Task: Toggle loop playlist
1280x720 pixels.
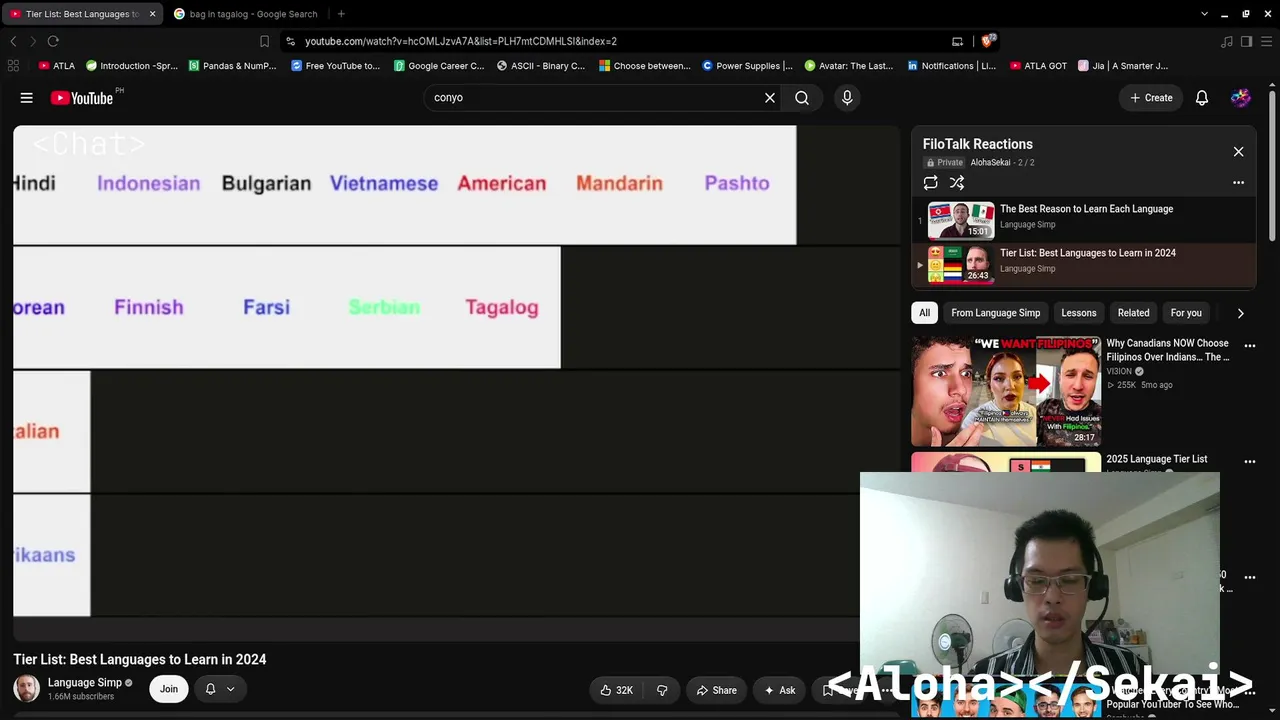Action: pos(931,183)
